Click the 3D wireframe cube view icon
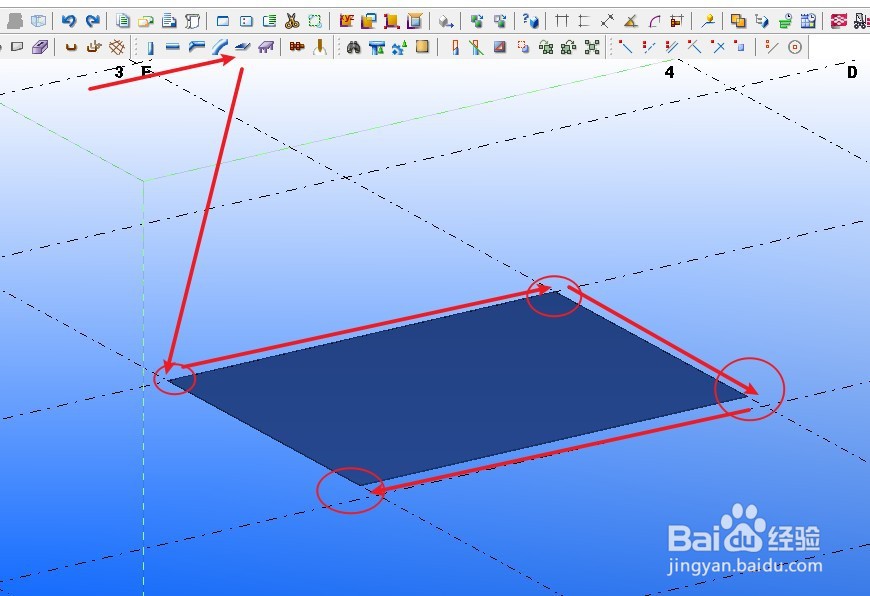 coord(38,21)
